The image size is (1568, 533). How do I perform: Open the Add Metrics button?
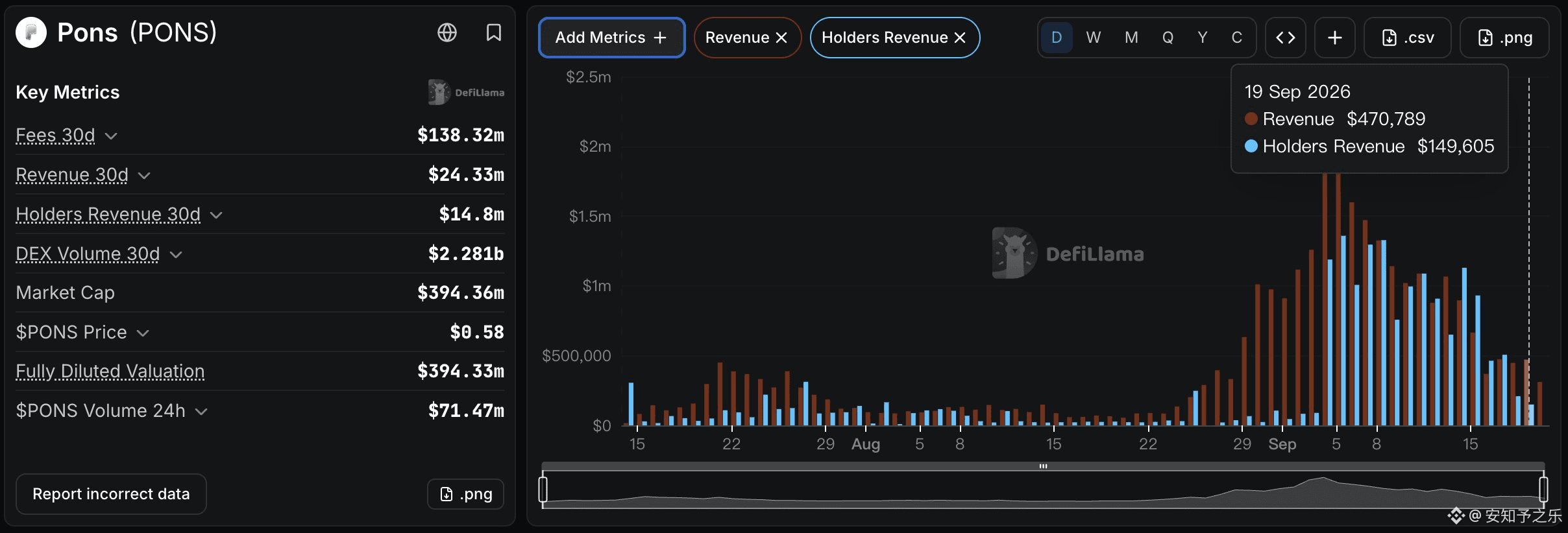[x=611, y=38]
